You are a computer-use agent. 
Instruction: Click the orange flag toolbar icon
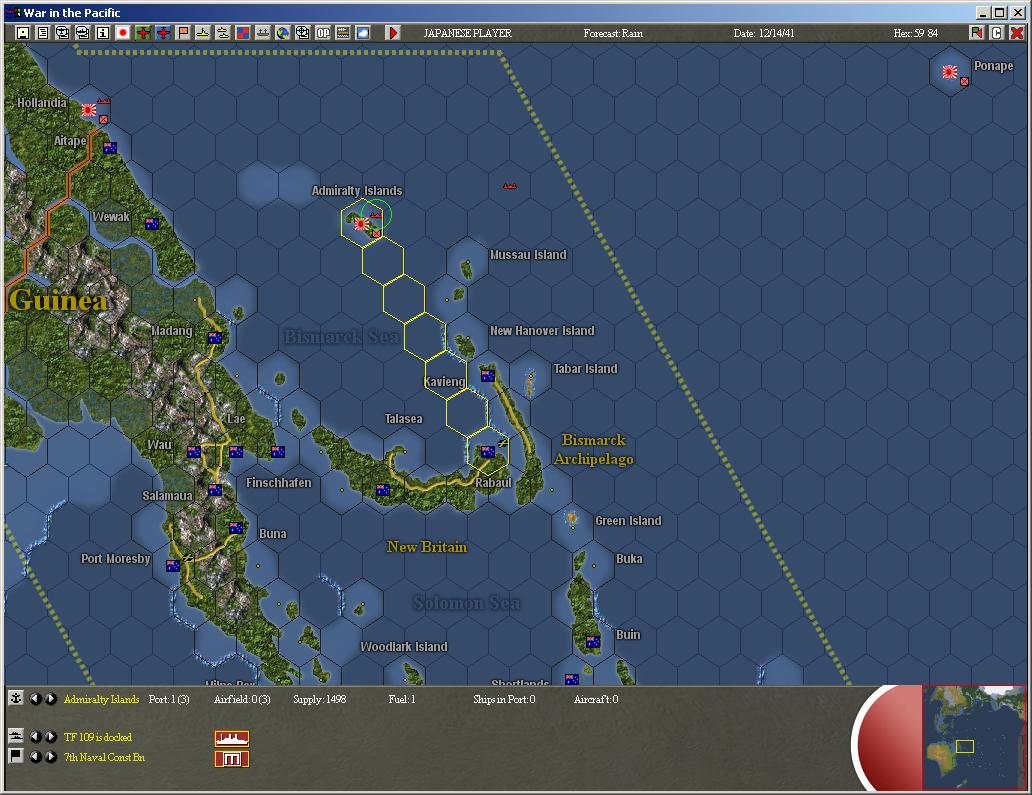[183, 33]
